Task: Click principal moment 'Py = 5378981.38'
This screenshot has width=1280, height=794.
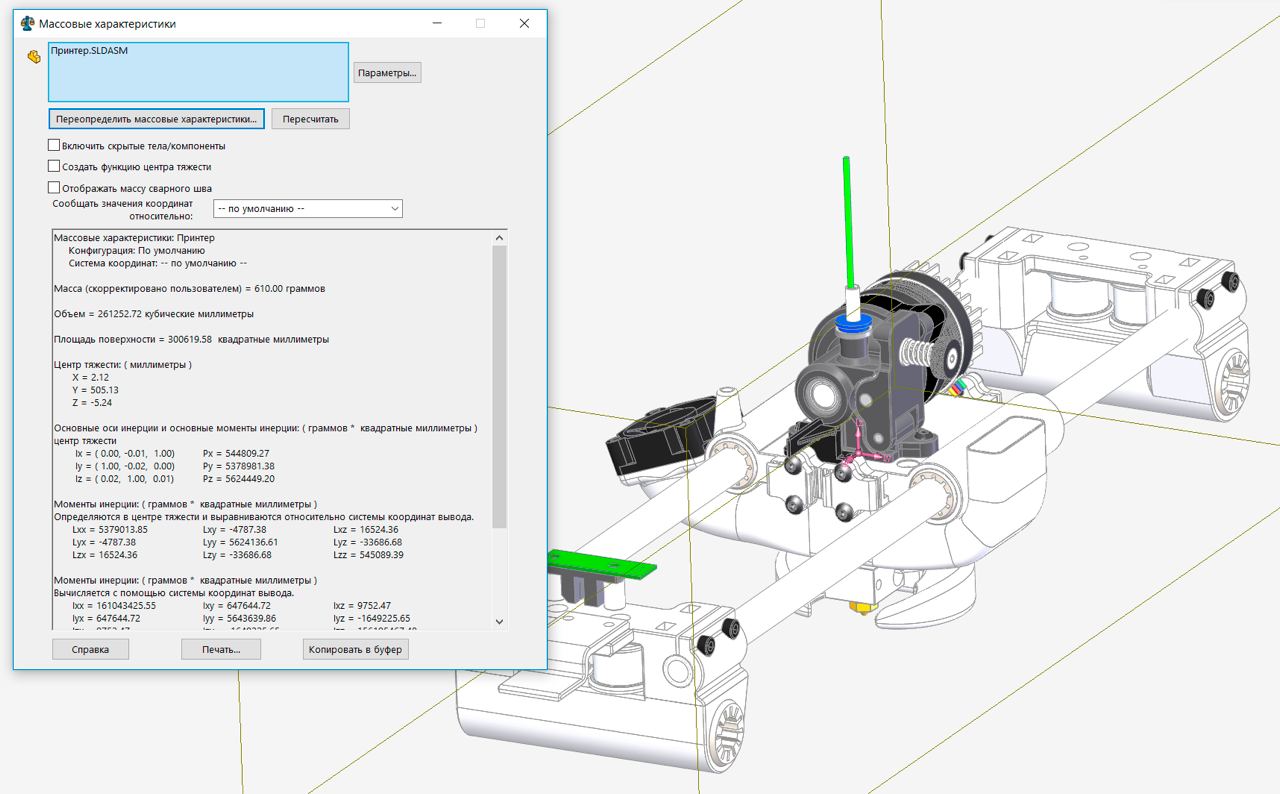Action: [238, 466]
